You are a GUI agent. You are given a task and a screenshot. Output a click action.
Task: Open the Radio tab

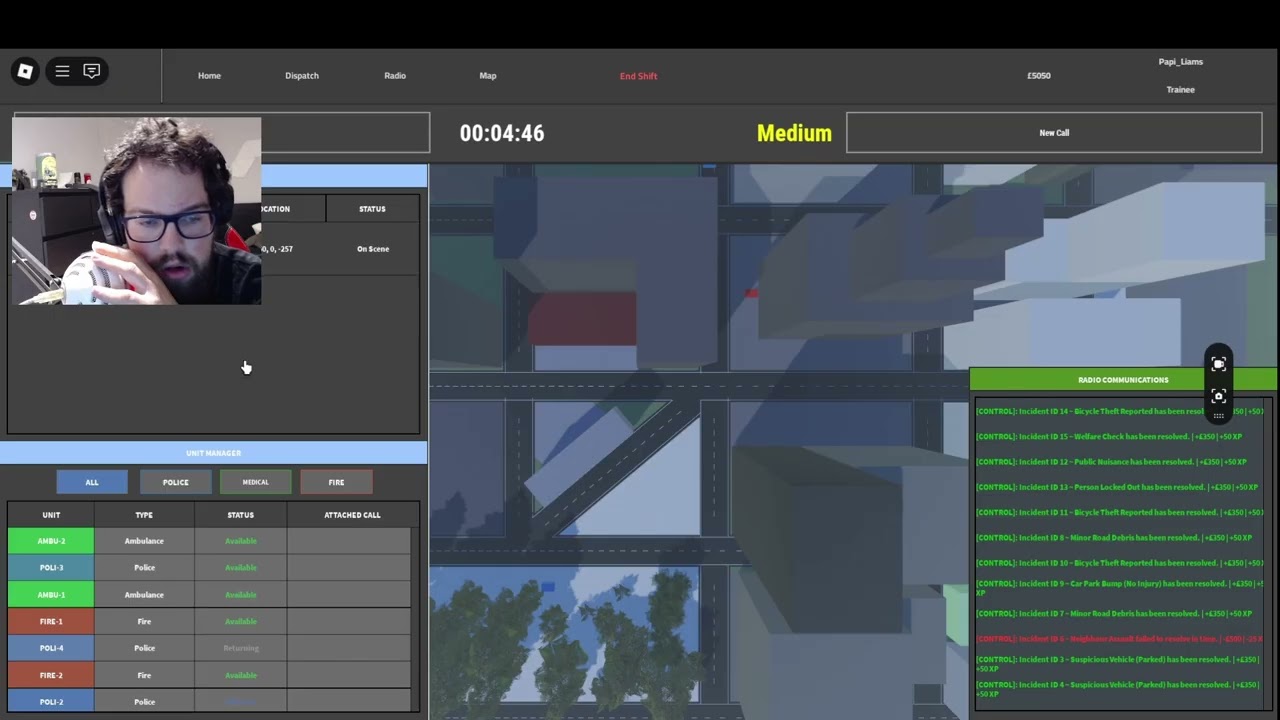tap(395, 76)
